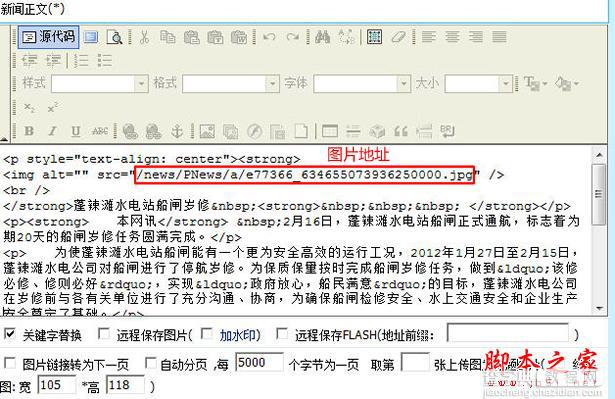Toggle Strikethrough ABC icon
615x399 pixels.
(100, 131)
